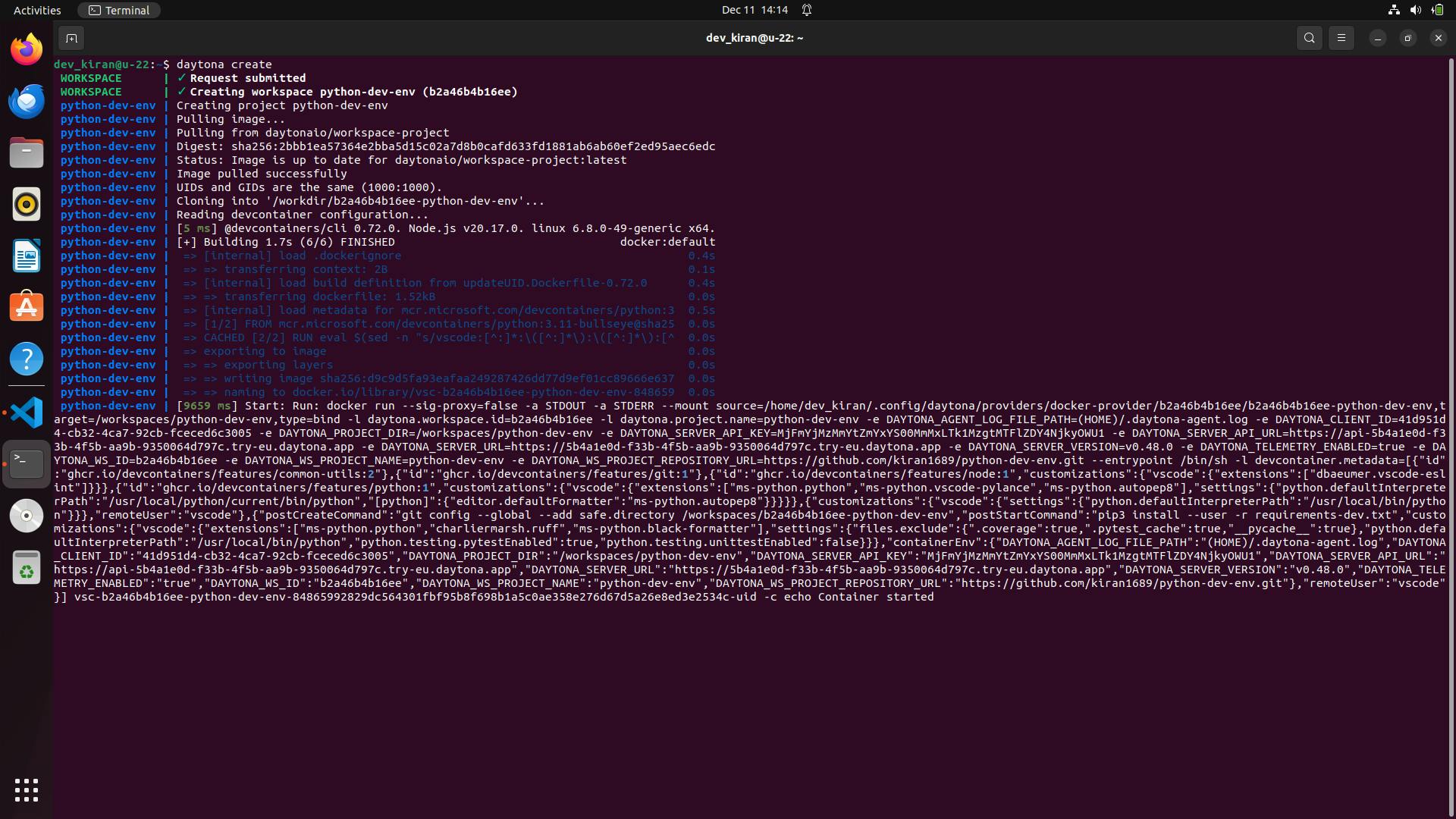Click the 'Status: Image is up to date' line
Screen dimensions: 1456x819
pos(401,160)
